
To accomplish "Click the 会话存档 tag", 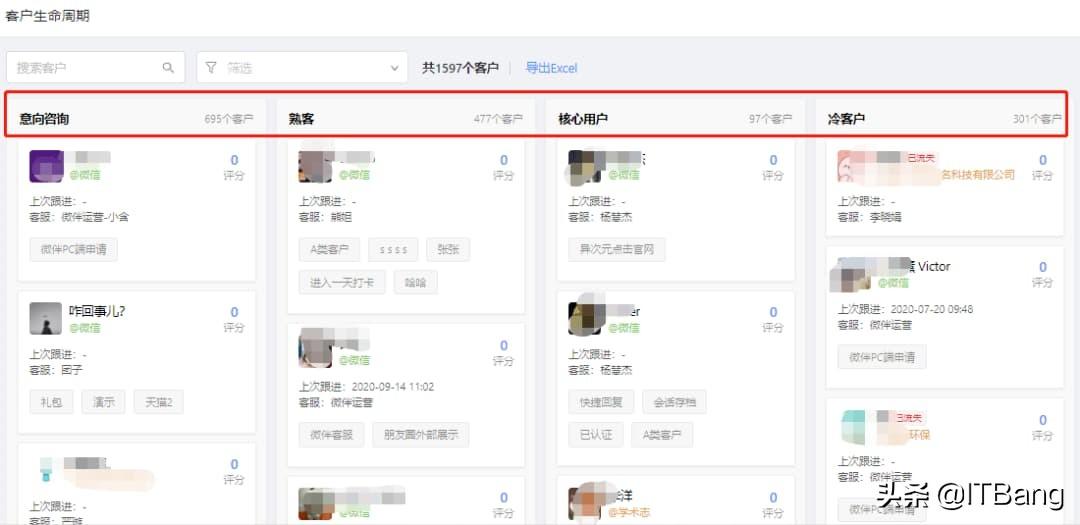I will pos(674,402).
